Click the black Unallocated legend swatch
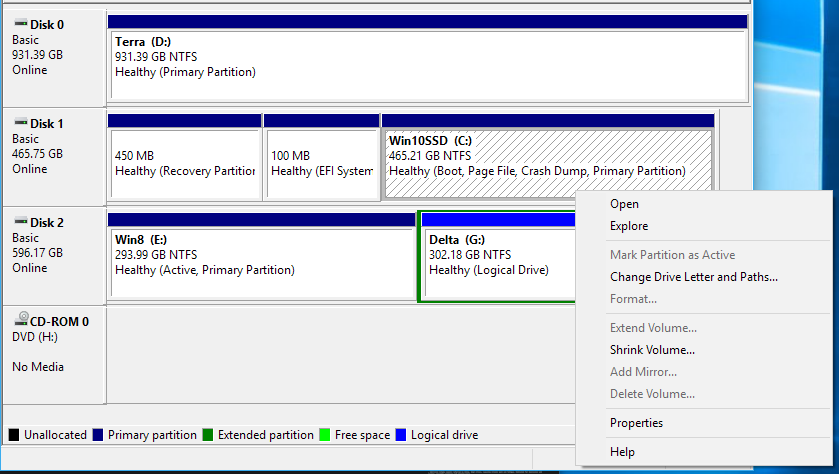This screenshot has height=474, width=839. [14, 435]
